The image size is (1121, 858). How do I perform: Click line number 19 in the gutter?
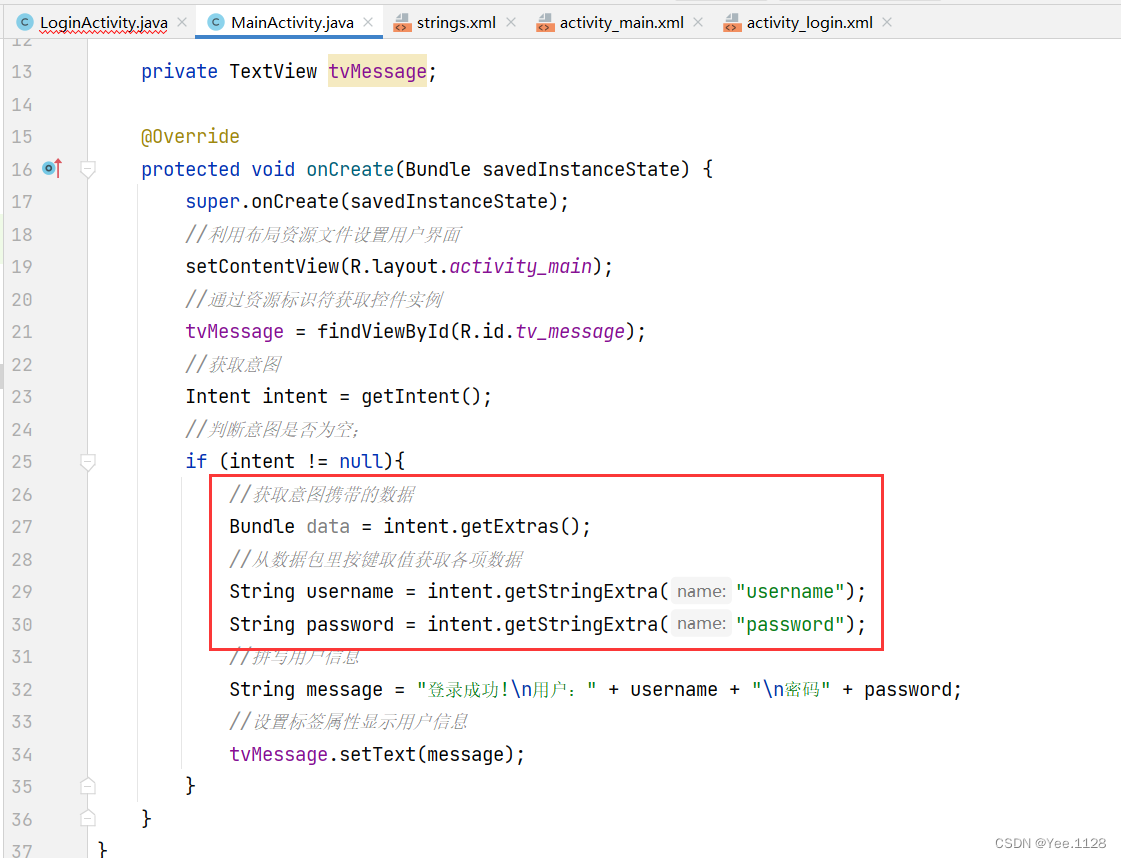pos(21,267)
